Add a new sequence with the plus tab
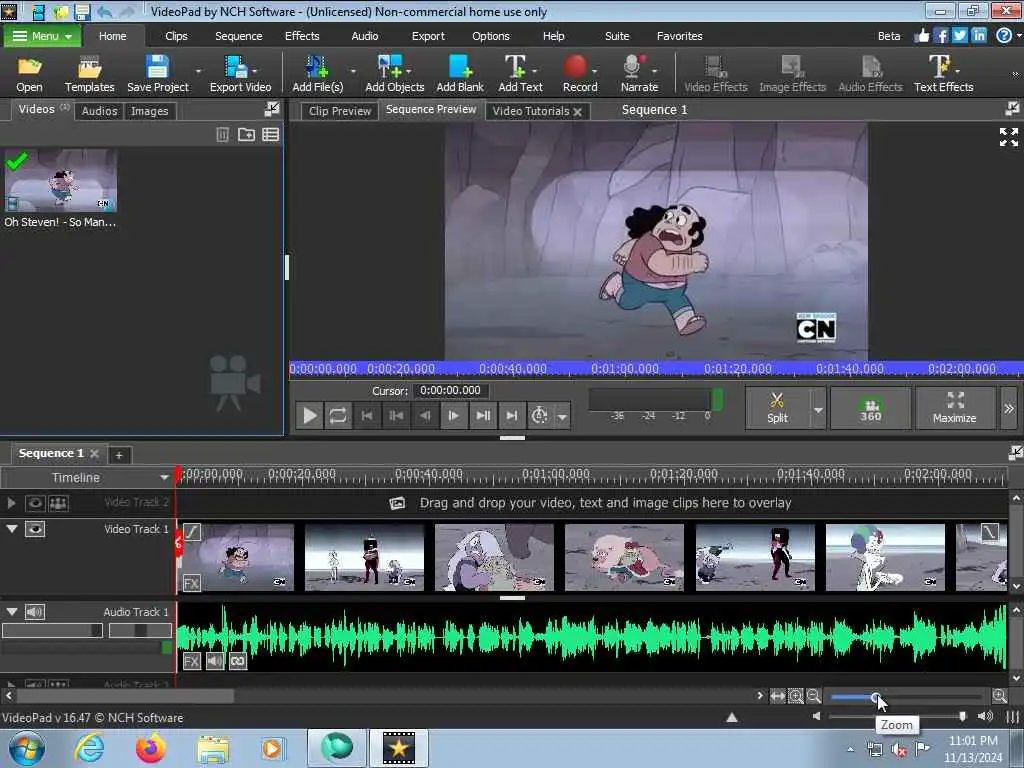Viewport: 1024px width, 768px height. point(119,455)
